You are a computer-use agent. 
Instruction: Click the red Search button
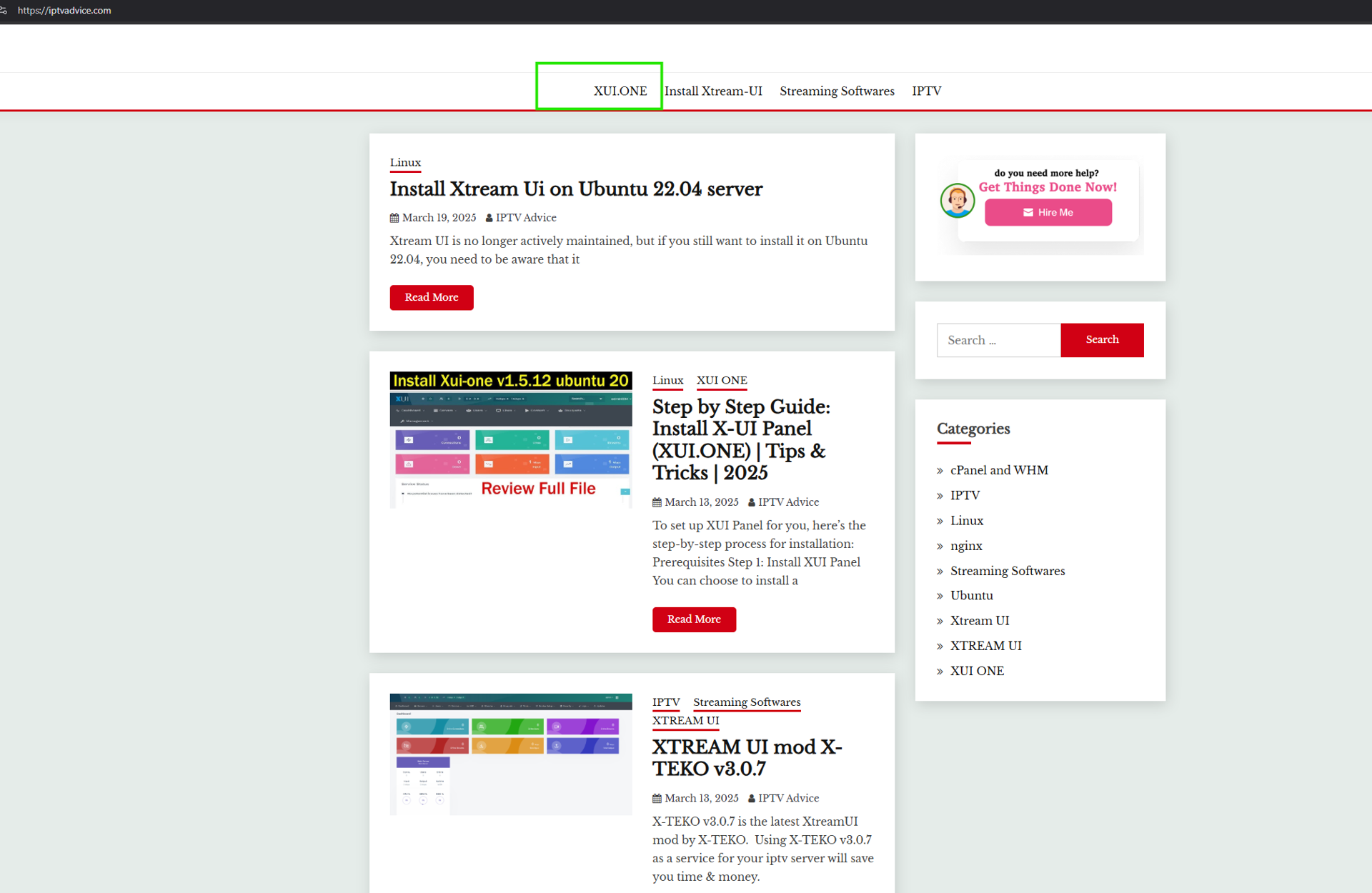[1102, 340]
